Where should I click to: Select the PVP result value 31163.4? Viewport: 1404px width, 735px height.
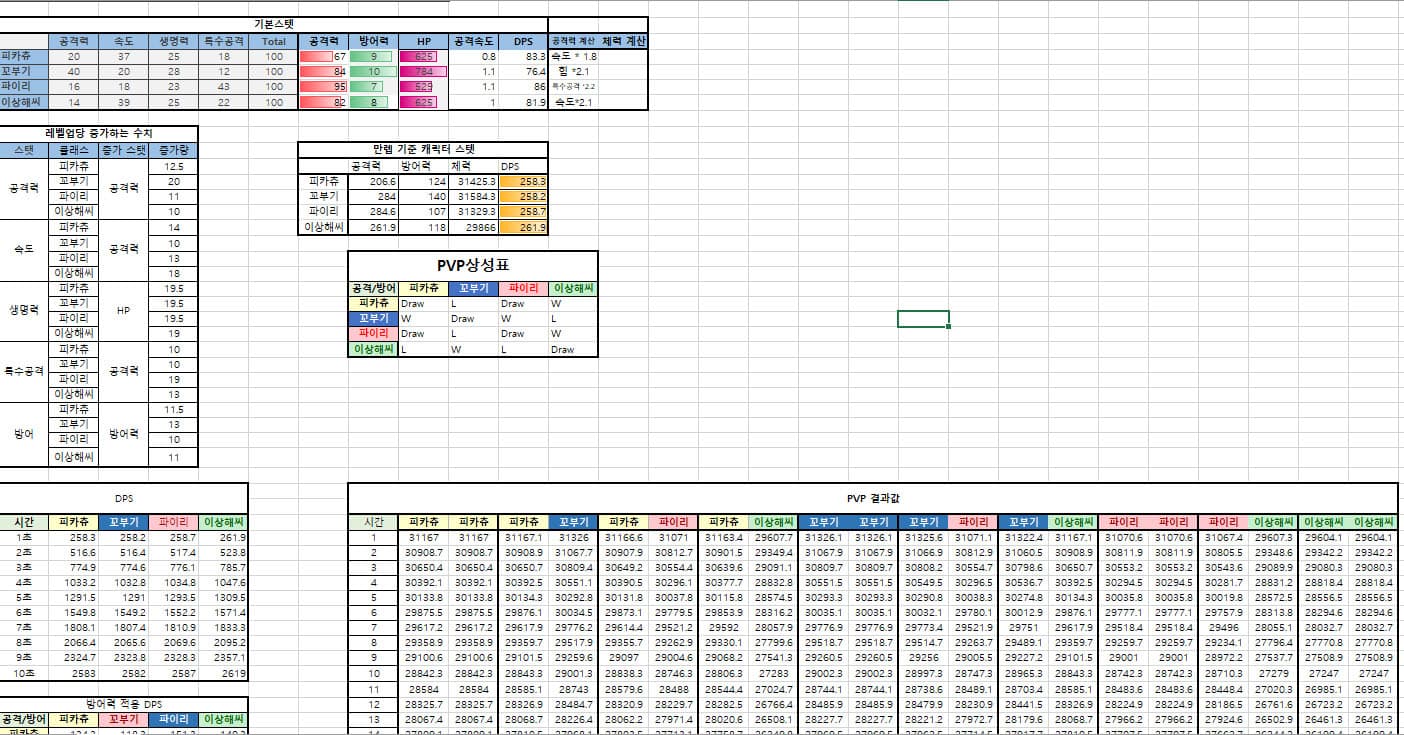tap(723, 537)
